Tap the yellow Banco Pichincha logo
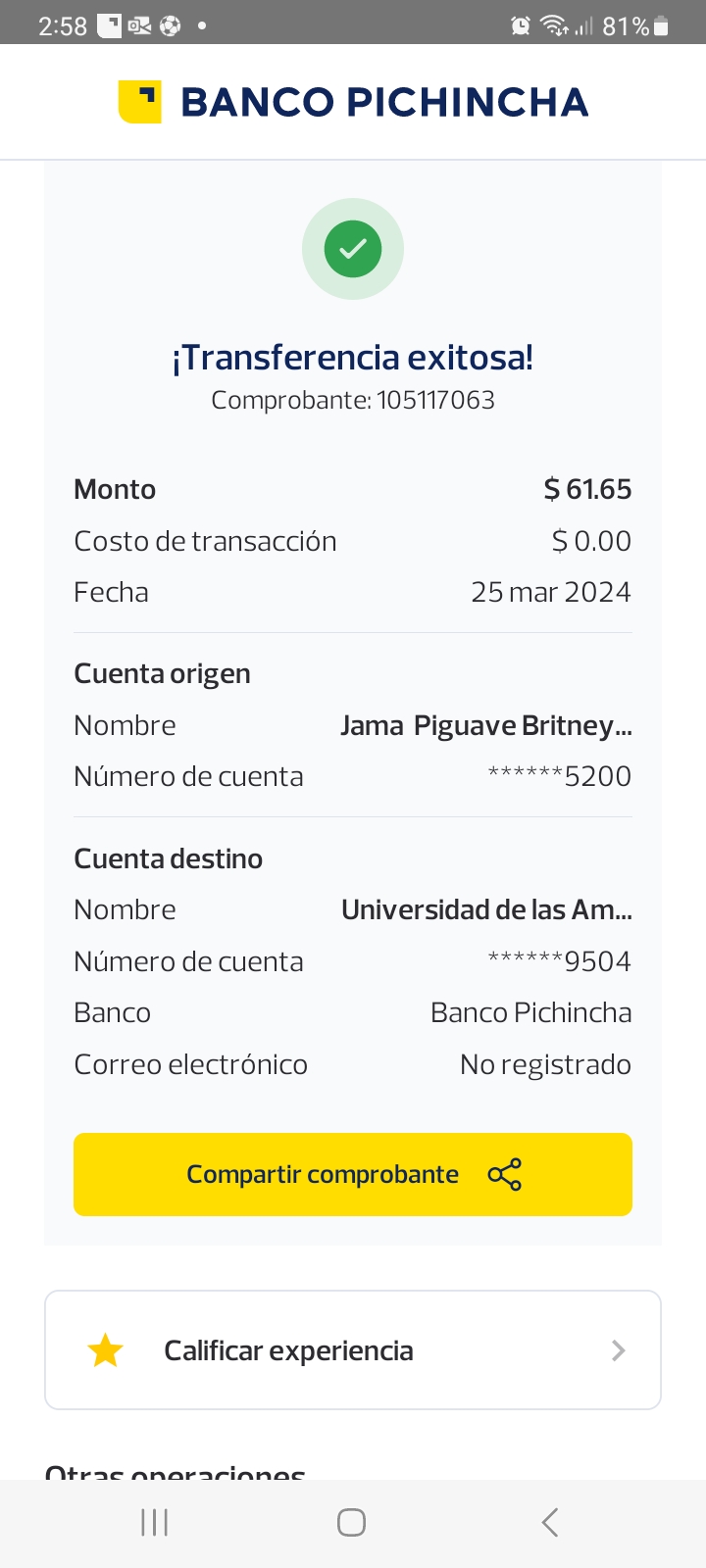The height and width of the screenshot is (1568, 706). tap(139, 102)
